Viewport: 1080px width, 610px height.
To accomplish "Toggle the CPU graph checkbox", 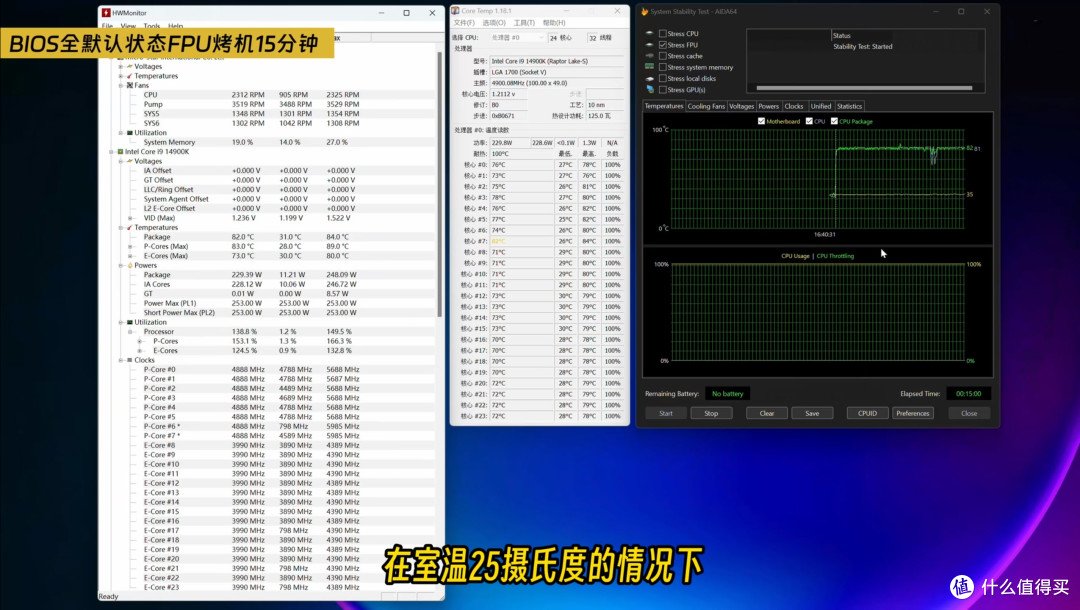I will coord(809,121).
